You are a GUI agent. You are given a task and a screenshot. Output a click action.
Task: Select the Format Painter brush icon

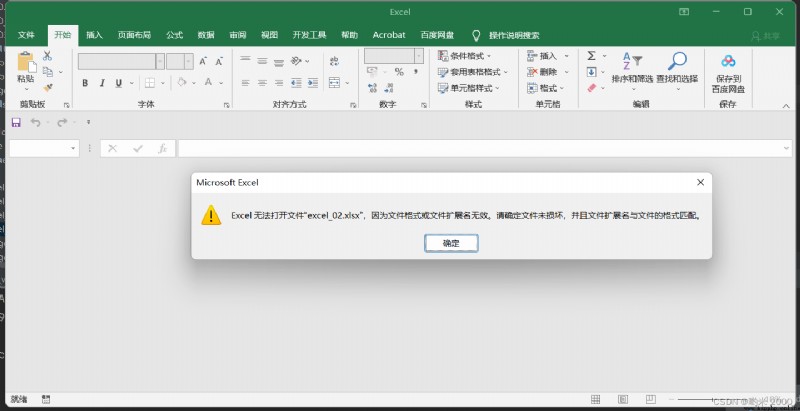(48, 88)
